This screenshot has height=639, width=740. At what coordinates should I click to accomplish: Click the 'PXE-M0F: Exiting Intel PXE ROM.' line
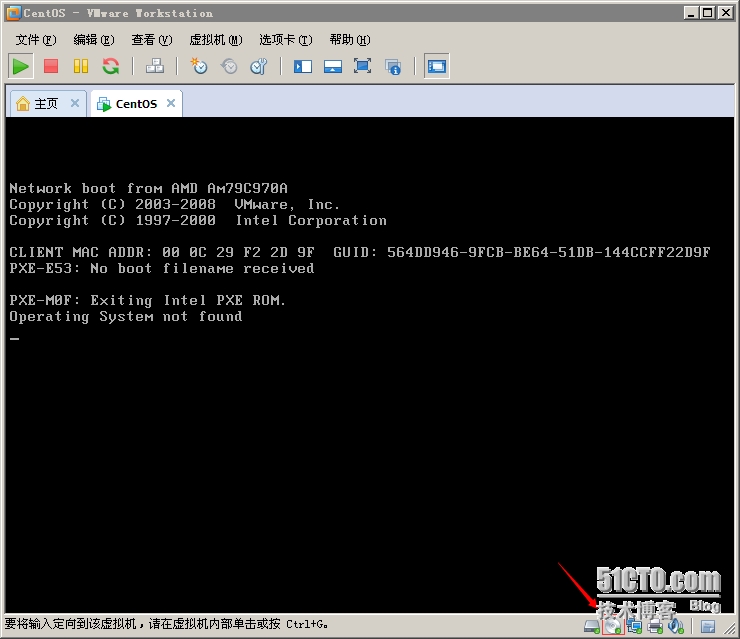pyautogui.click(x=147, y=300)
